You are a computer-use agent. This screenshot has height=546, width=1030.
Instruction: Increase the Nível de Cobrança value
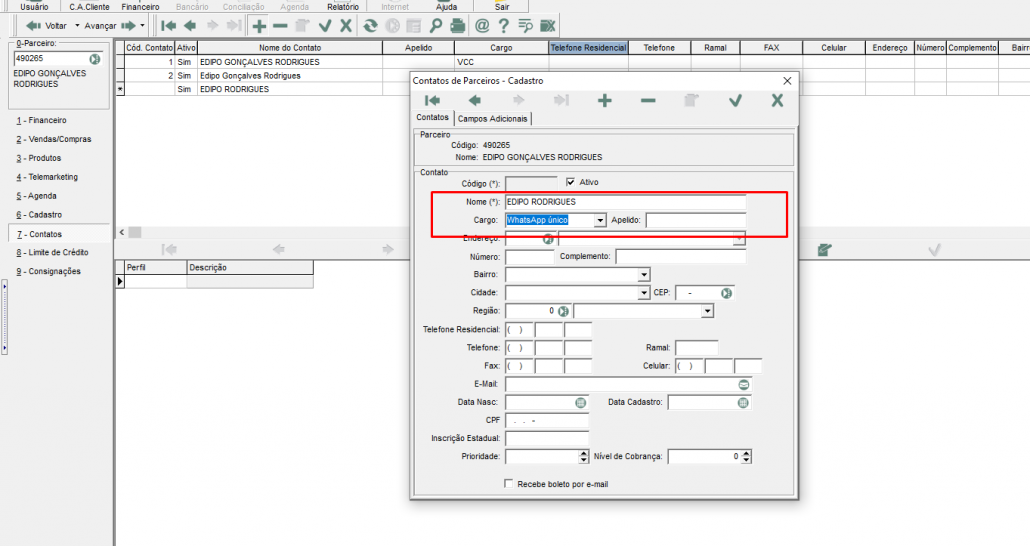(x=746, y=452)
